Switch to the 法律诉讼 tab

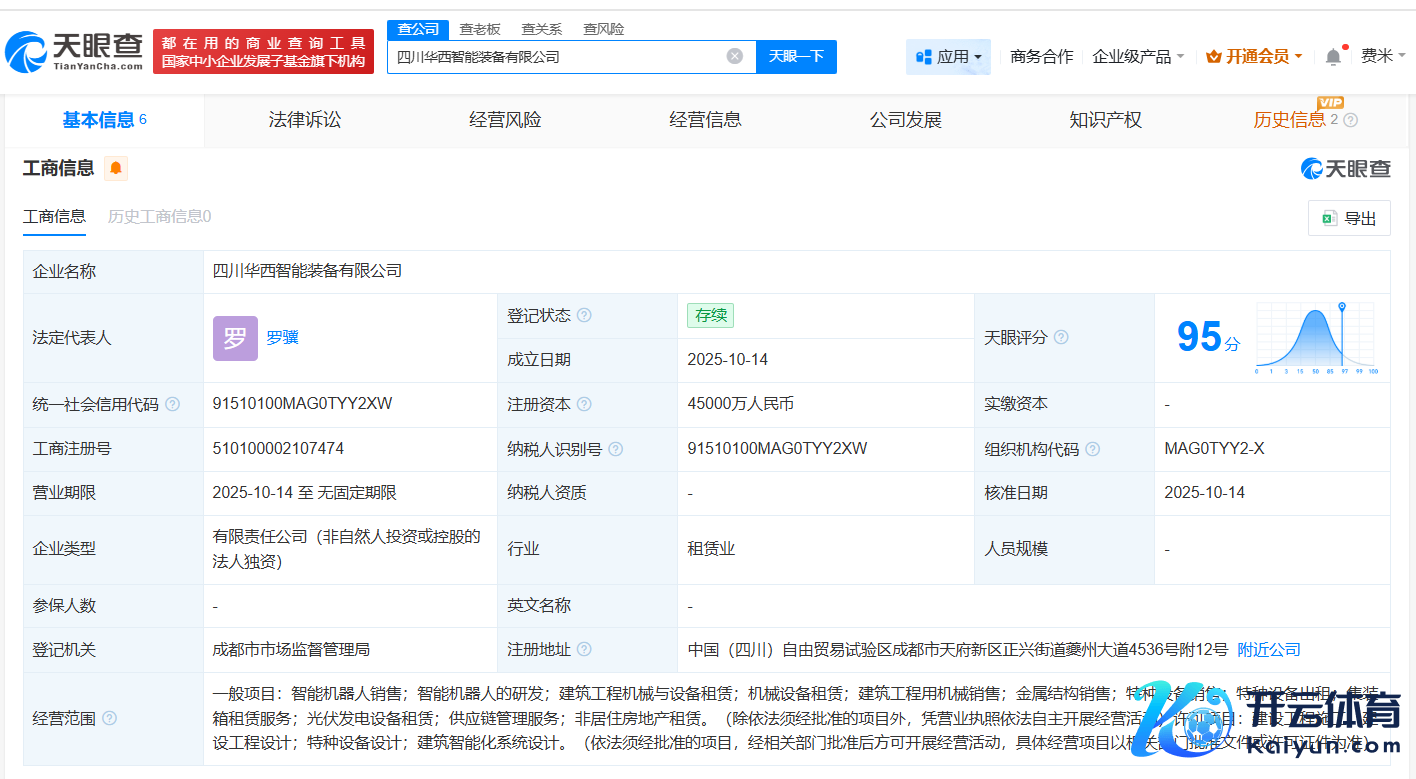(305, 120)
